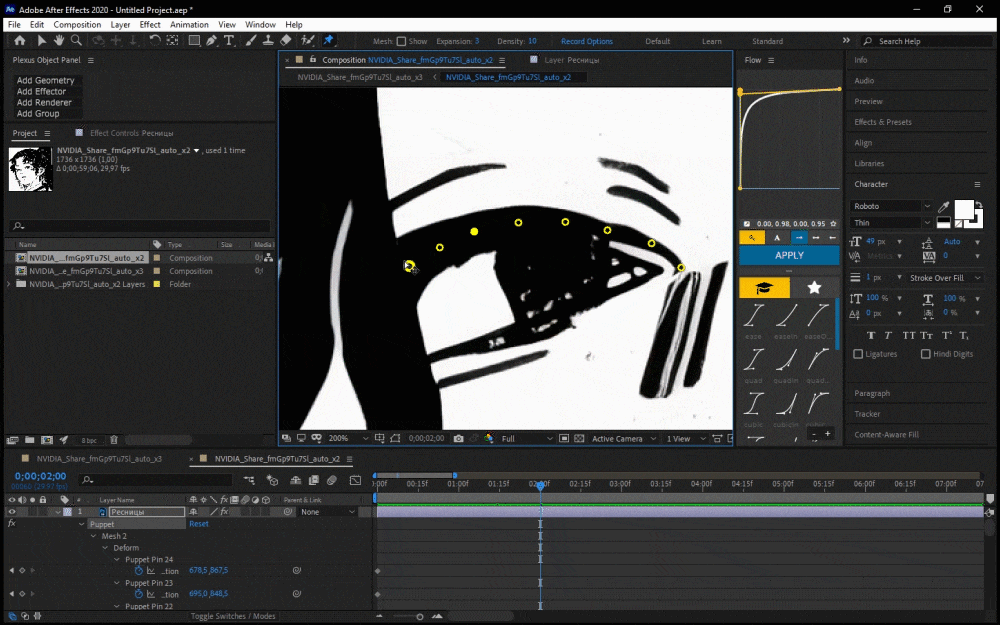The image size is (1000, 625).
Task: Select the Brush tool
Action: pyautogui.click(x=251, y=41)
